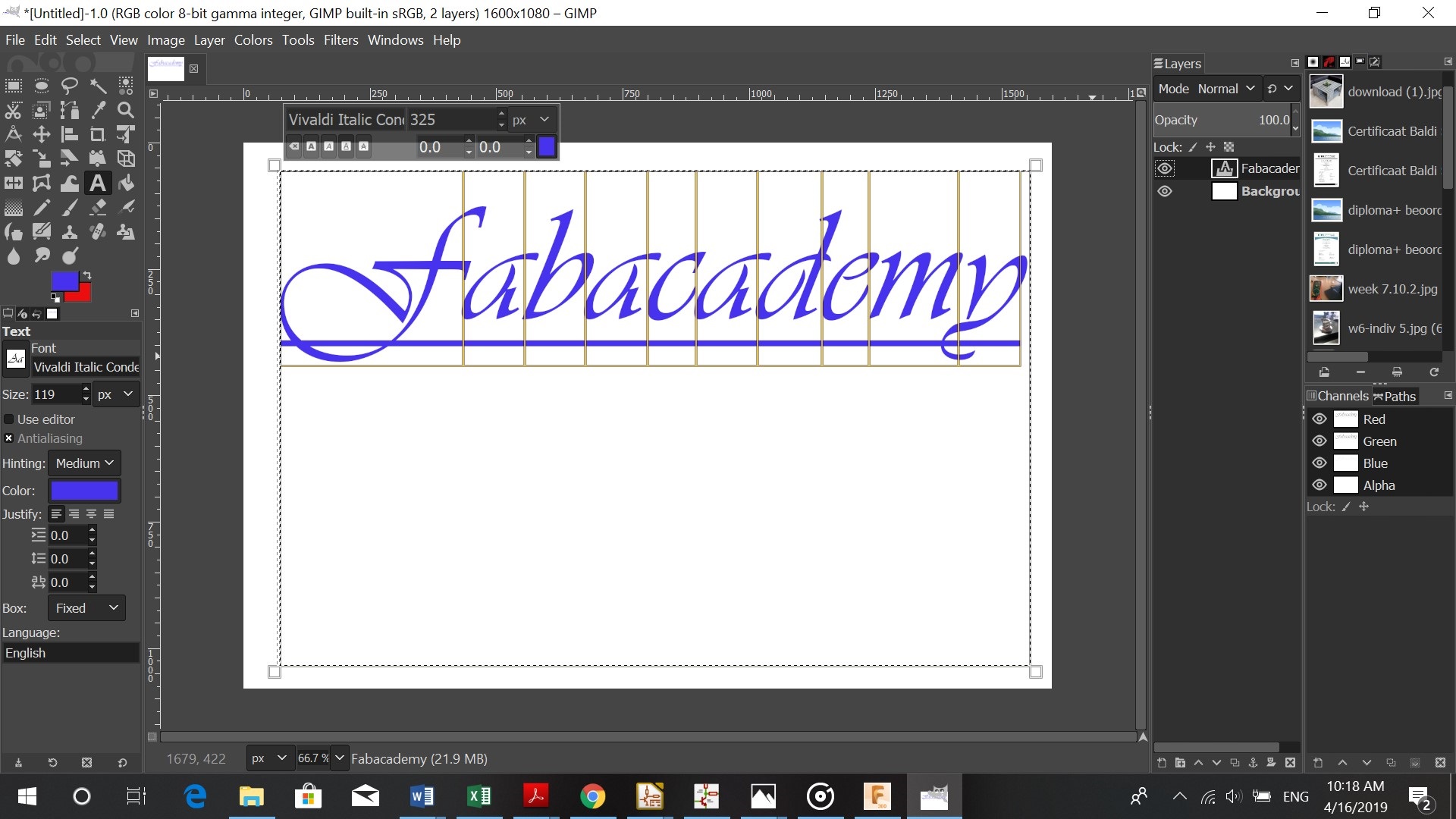Choose the Color Picker eyedropper tool
This screenshot has height=819, width=1456.
coord(98,110)
